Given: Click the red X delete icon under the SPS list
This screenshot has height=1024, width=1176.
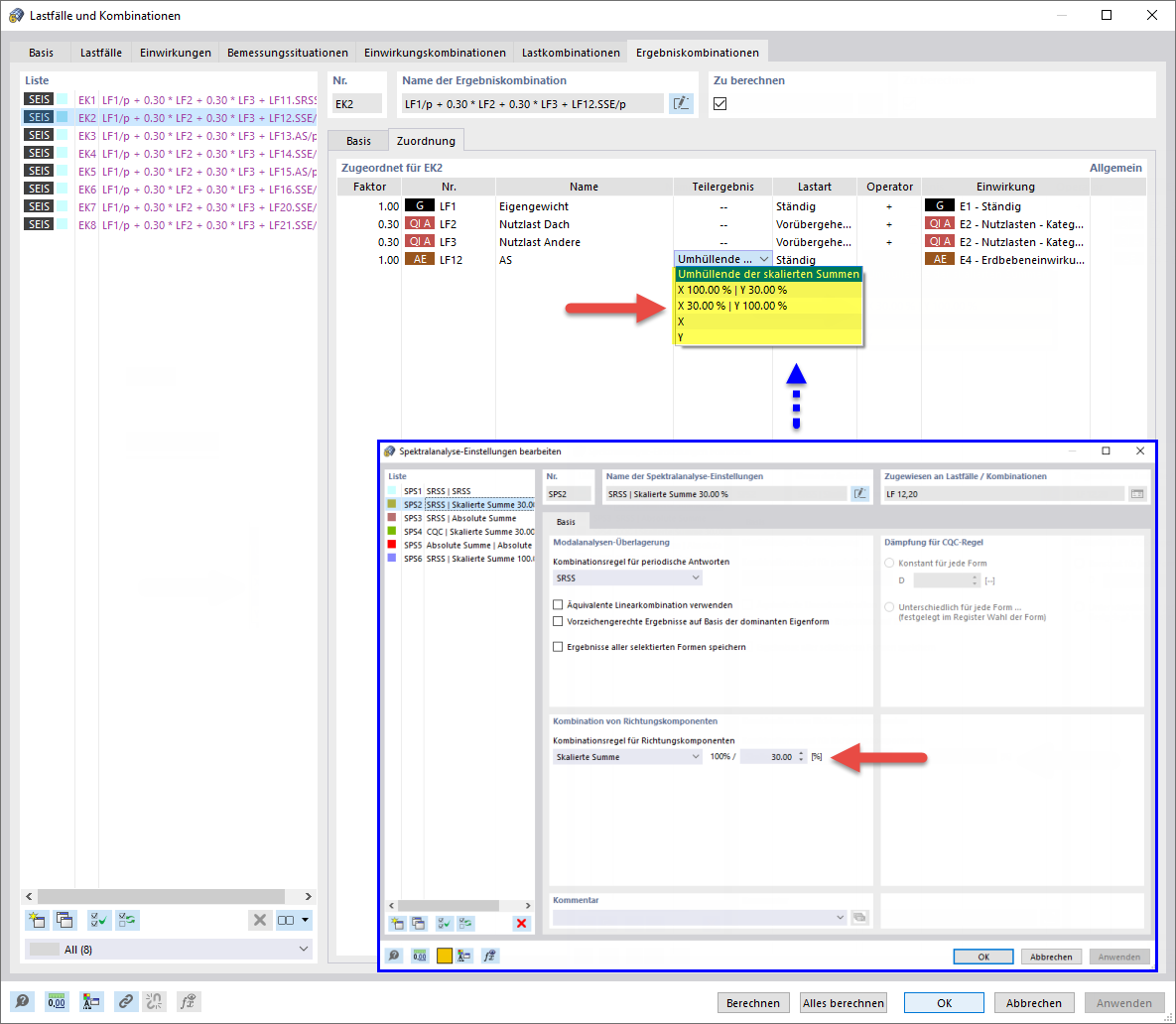Looking at the screenshot, I should coord(521,924).
